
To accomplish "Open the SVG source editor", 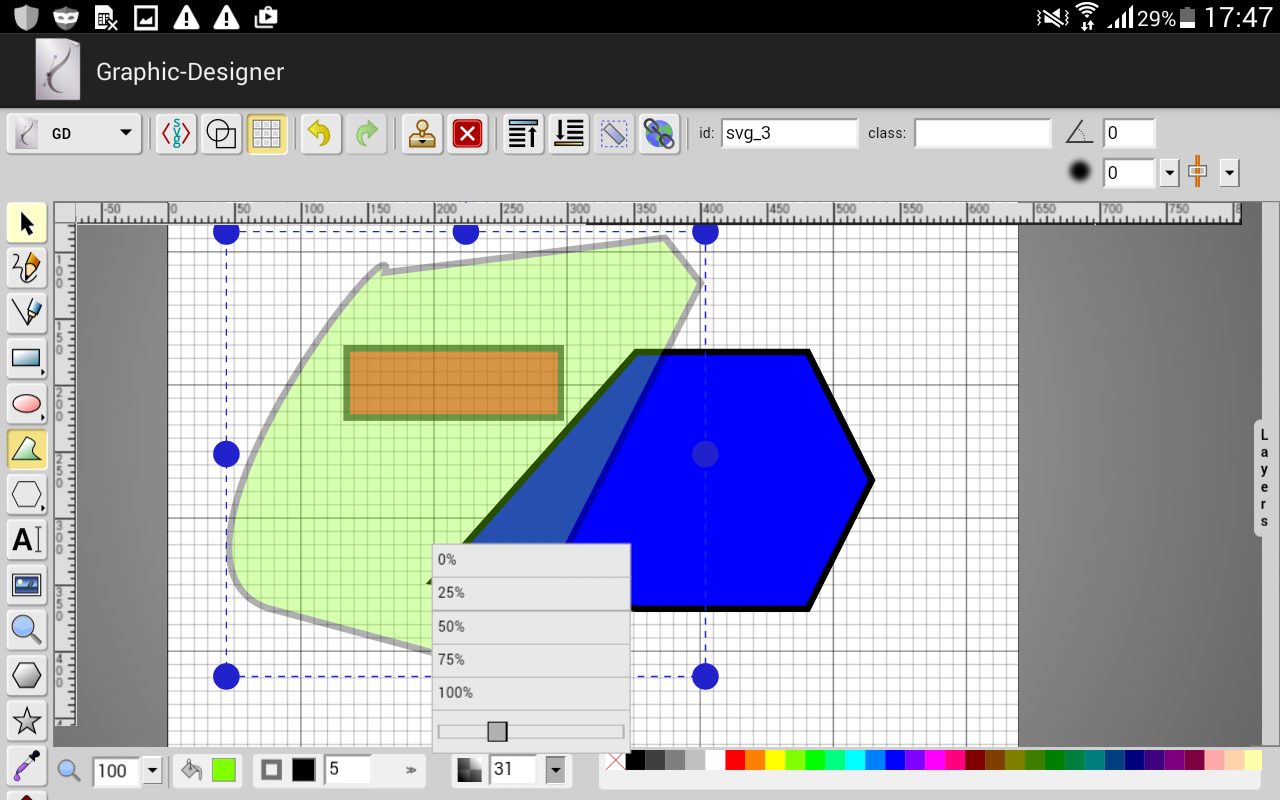I will coord(176,133).
